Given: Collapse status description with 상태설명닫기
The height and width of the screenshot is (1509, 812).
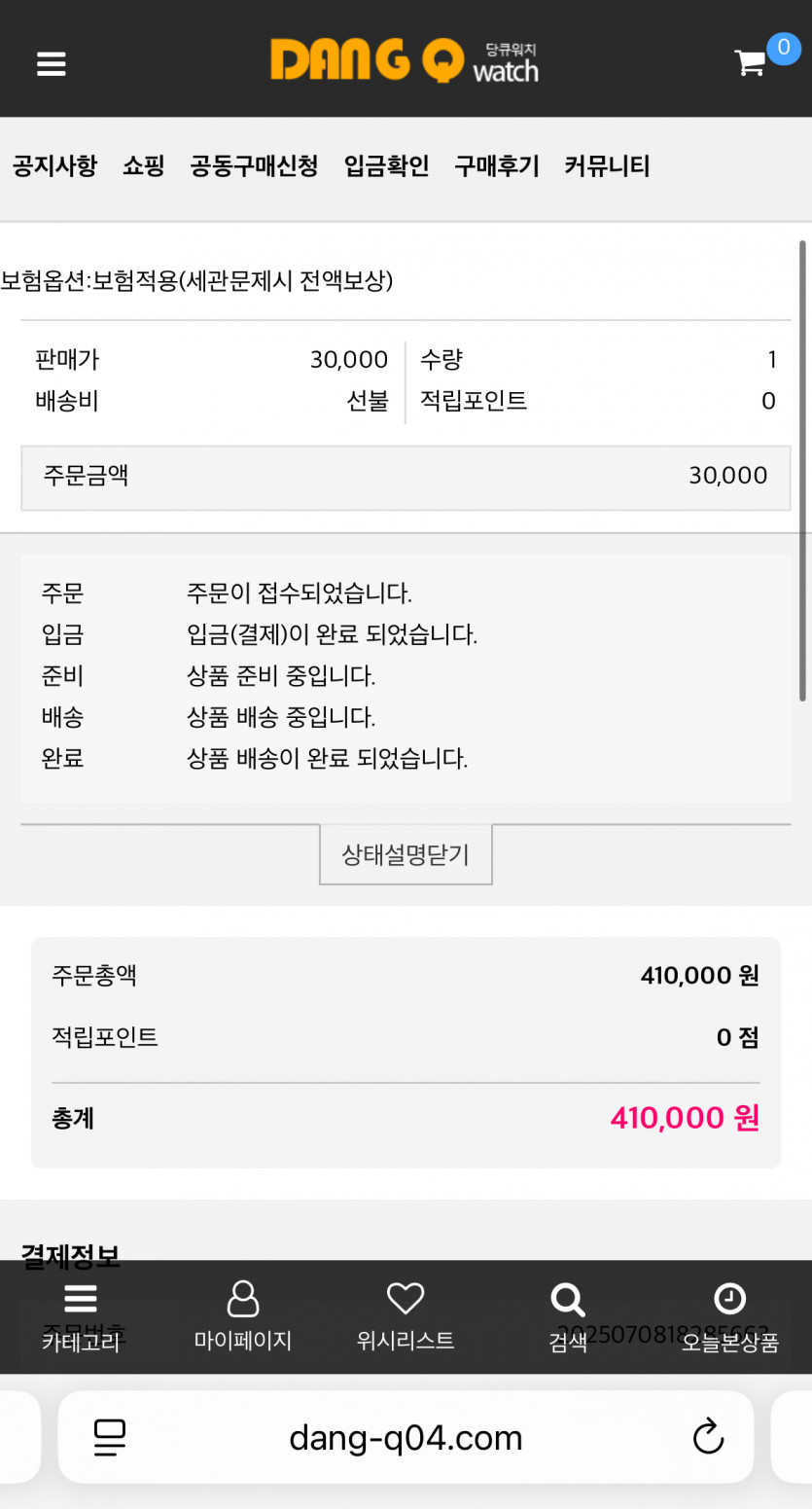Looking at the screenshot, I should [406, 854].
